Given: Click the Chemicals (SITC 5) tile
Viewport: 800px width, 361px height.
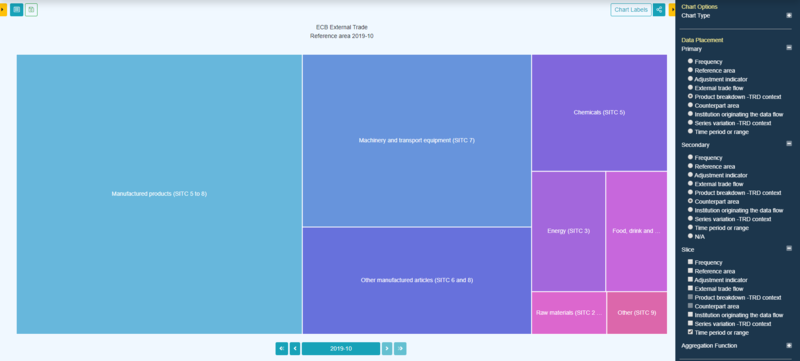Looking at the screenshot, I should (599, 113).
